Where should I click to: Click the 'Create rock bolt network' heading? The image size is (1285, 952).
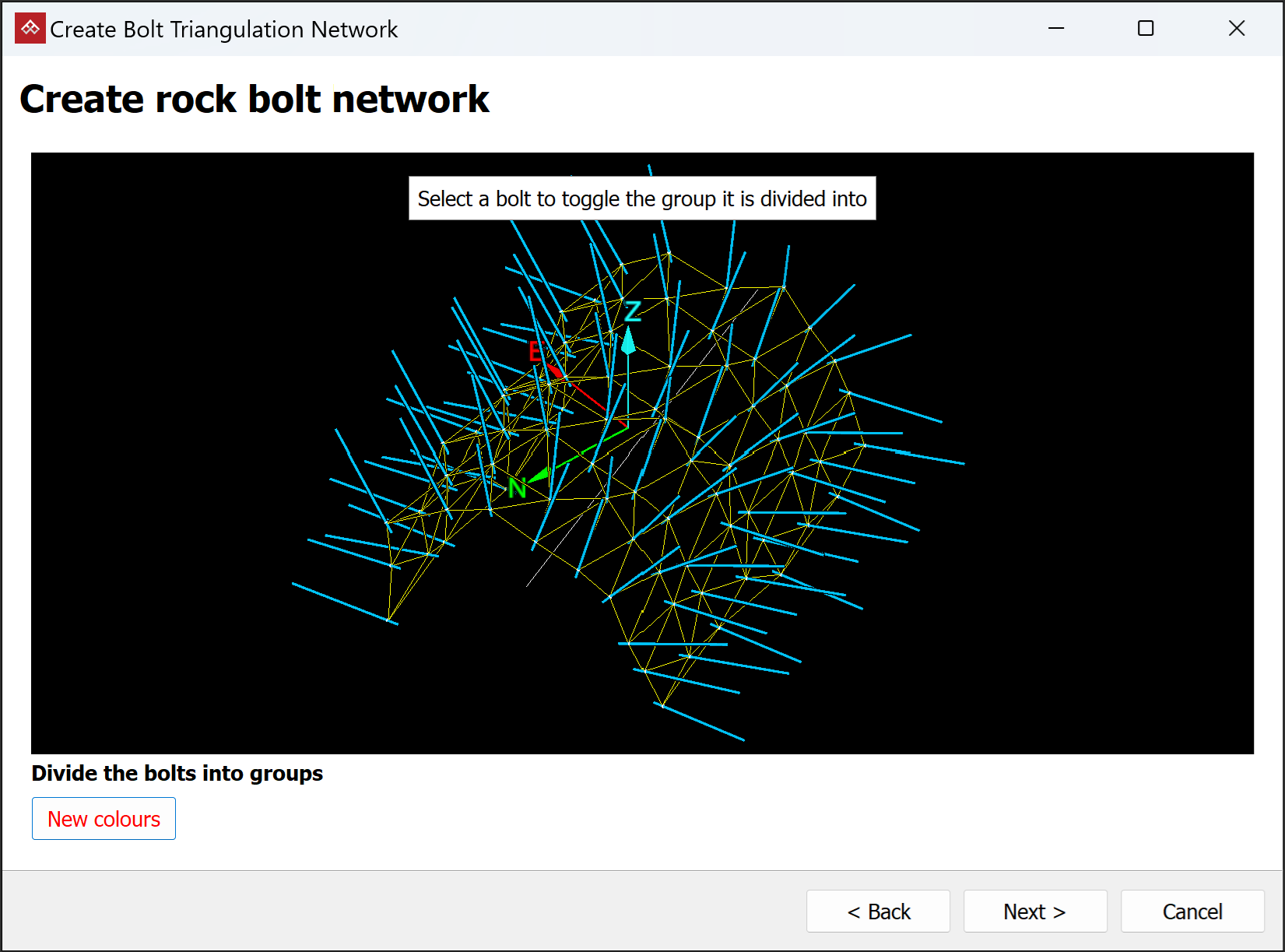255,99
